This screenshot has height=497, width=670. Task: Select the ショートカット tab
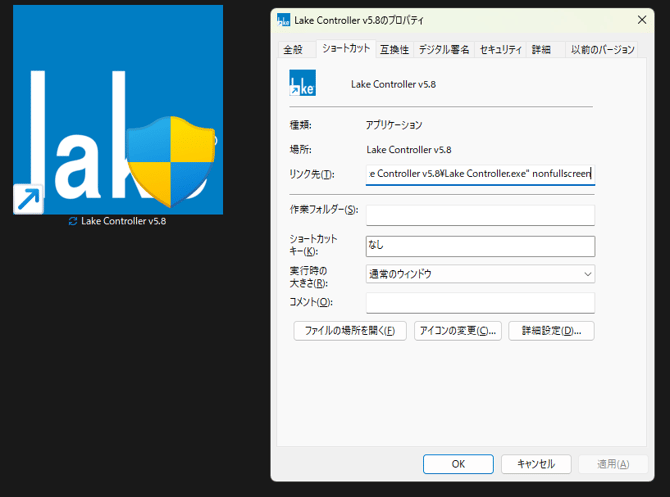[346, 48]
